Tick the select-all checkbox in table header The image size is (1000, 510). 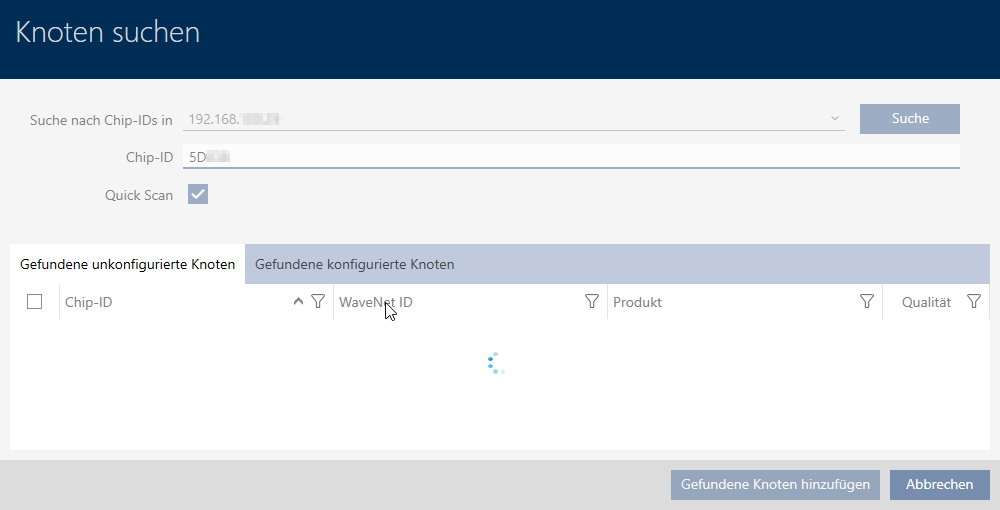(35, 302)
